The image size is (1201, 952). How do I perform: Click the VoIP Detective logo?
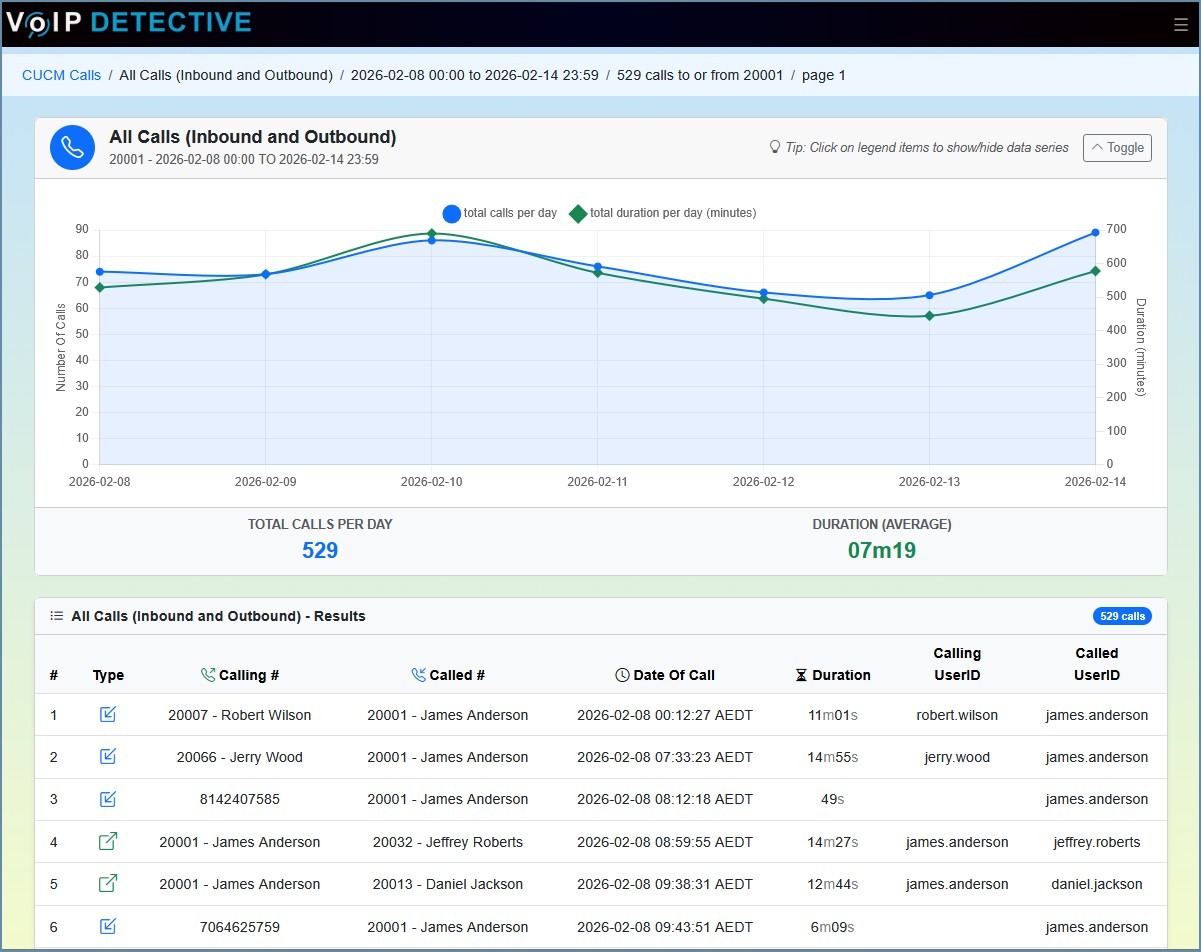pyautogui.click(x=128, y=23)
